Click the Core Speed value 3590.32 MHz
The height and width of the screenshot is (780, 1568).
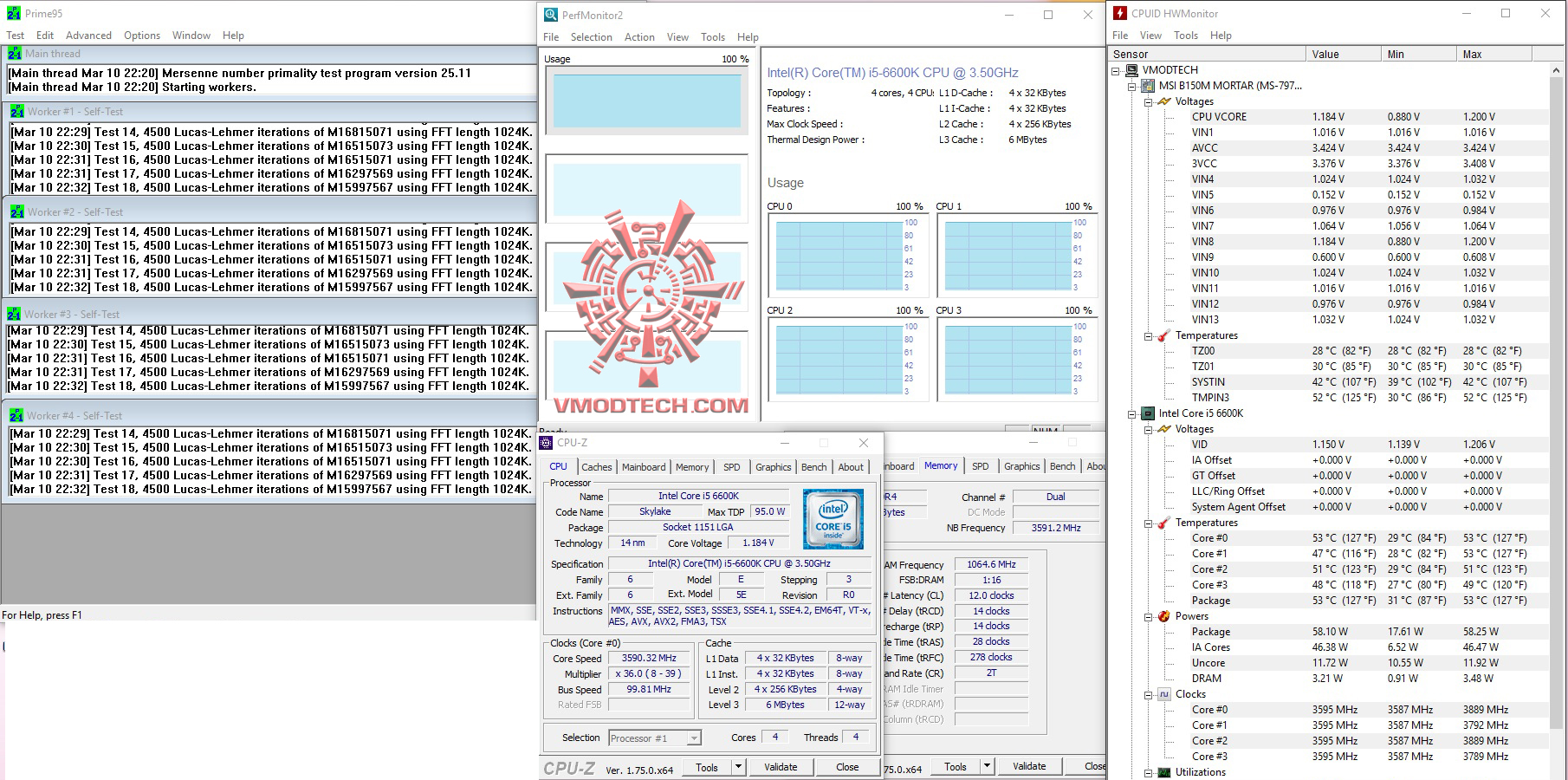tap(649, 658)
